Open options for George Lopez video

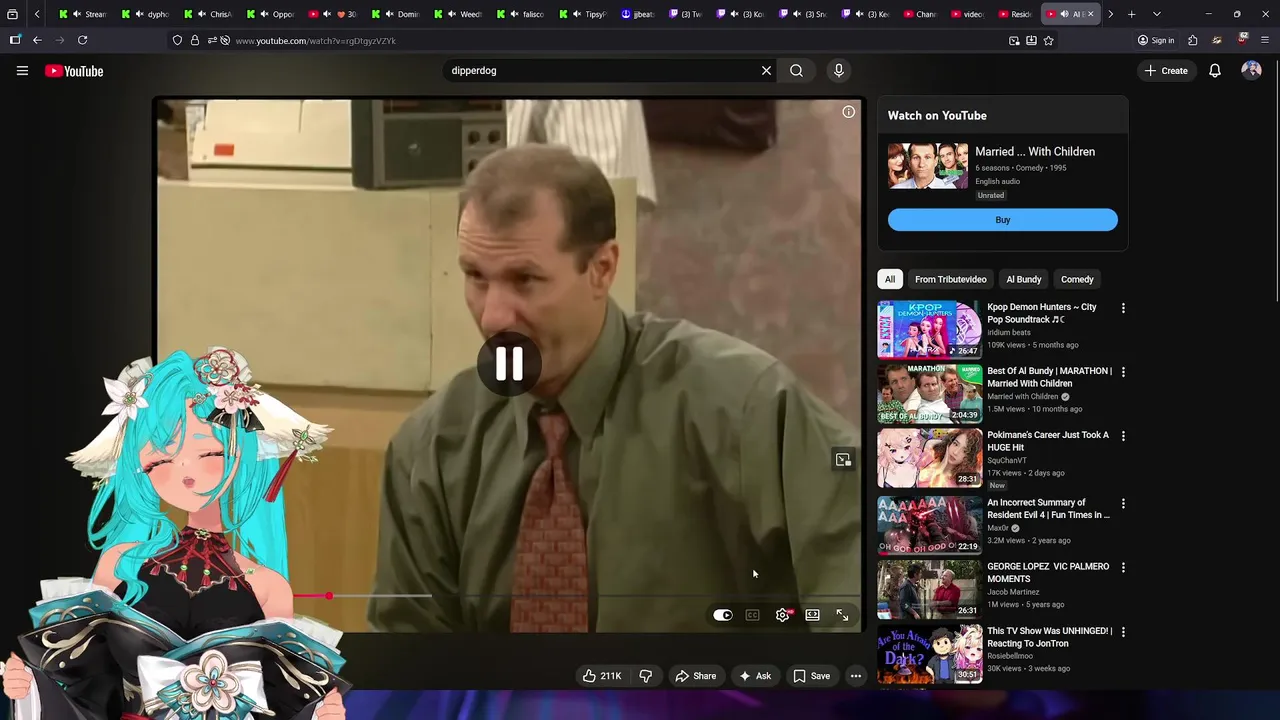[x=1123, y=568]
